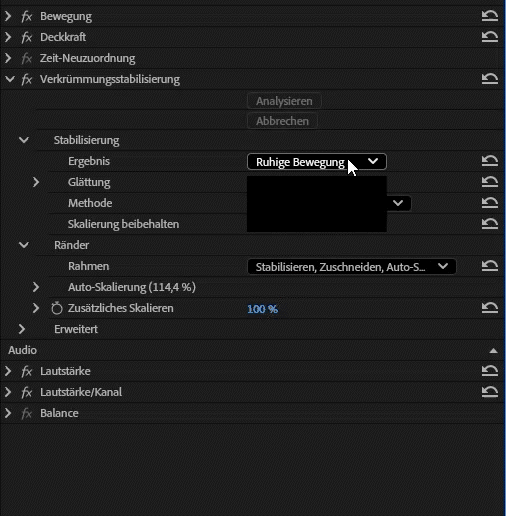506x516 pixels.
Task: Reset the Ergebnis parameter
Action: [490, 161]
